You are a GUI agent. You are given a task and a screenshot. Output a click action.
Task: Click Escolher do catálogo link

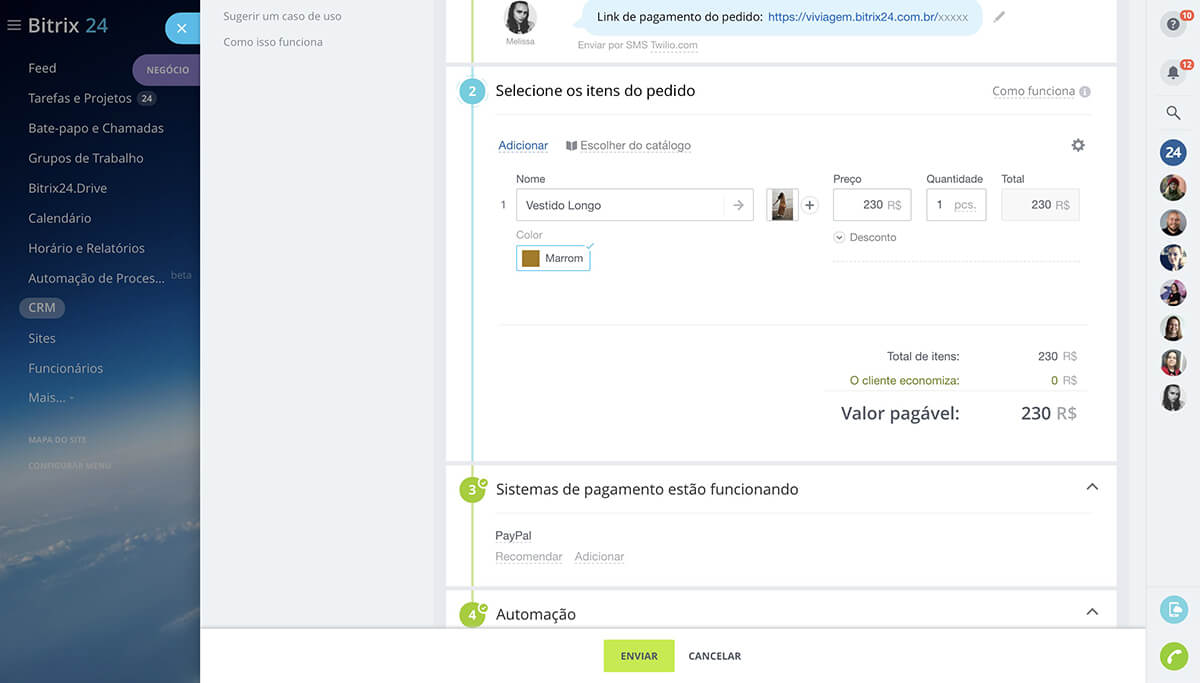pos(628,146)
